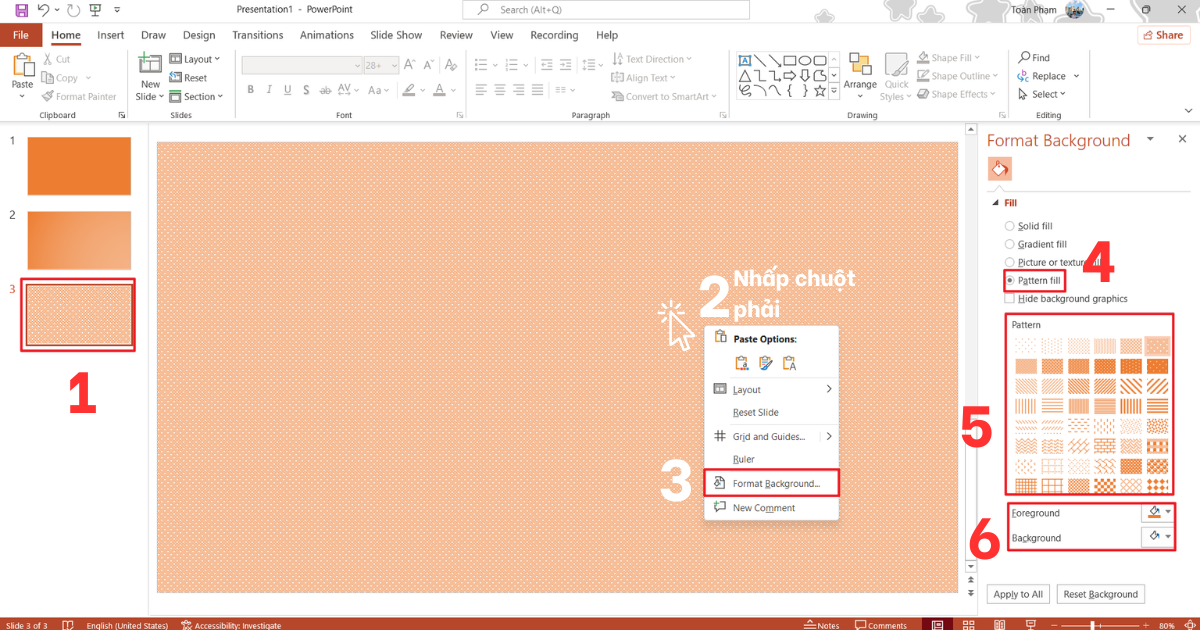Select slide 2 thumbnail
The width and height of the screenshot is (1200, 630).
point(79,240)
